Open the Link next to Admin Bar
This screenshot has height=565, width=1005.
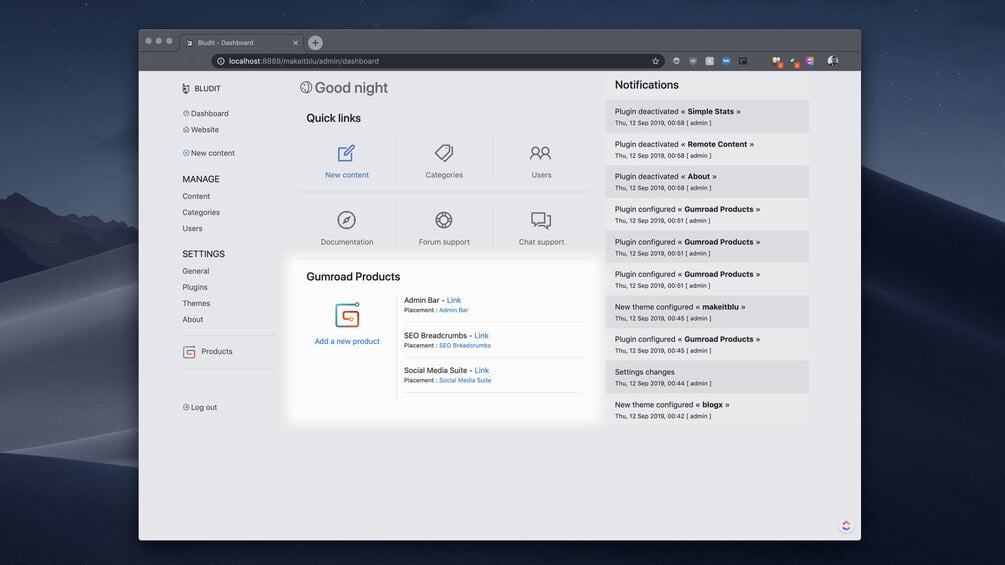(454, 300)
